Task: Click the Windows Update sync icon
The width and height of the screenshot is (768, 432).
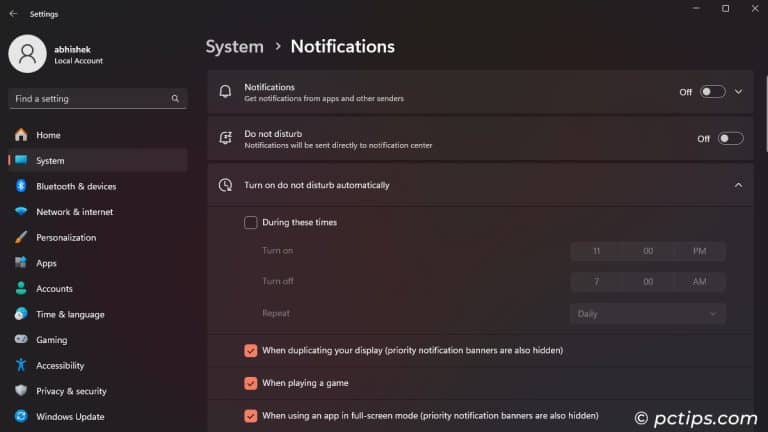Action: [x=21, y=416]
